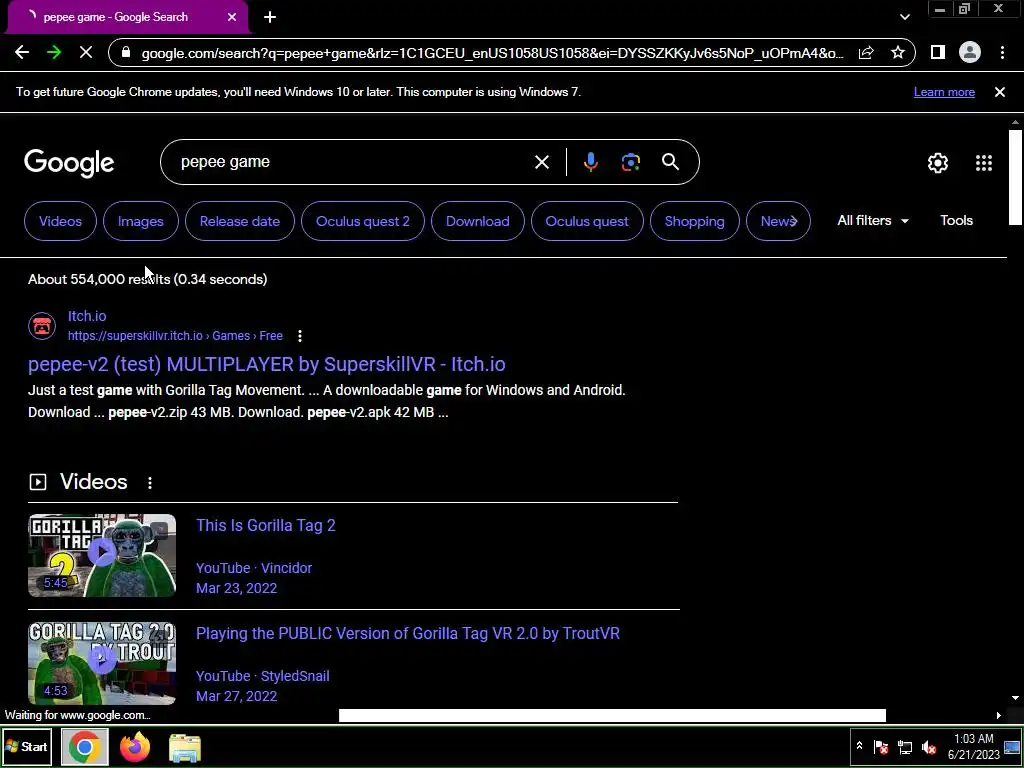Play This Is Gorilla Tag 2 thumbnail
The width and height of the screenshot is (1024, 768).
[x=102, y=555]
